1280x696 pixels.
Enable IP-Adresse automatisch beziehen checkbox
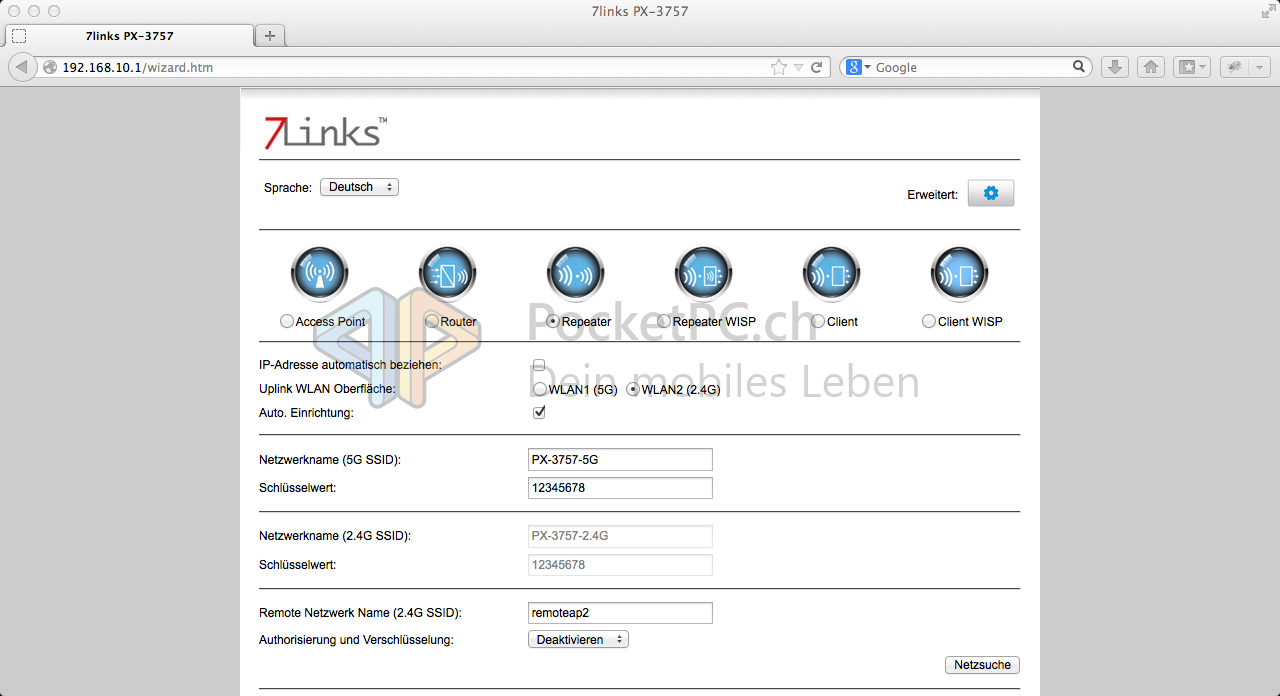(x=539, y=365)
